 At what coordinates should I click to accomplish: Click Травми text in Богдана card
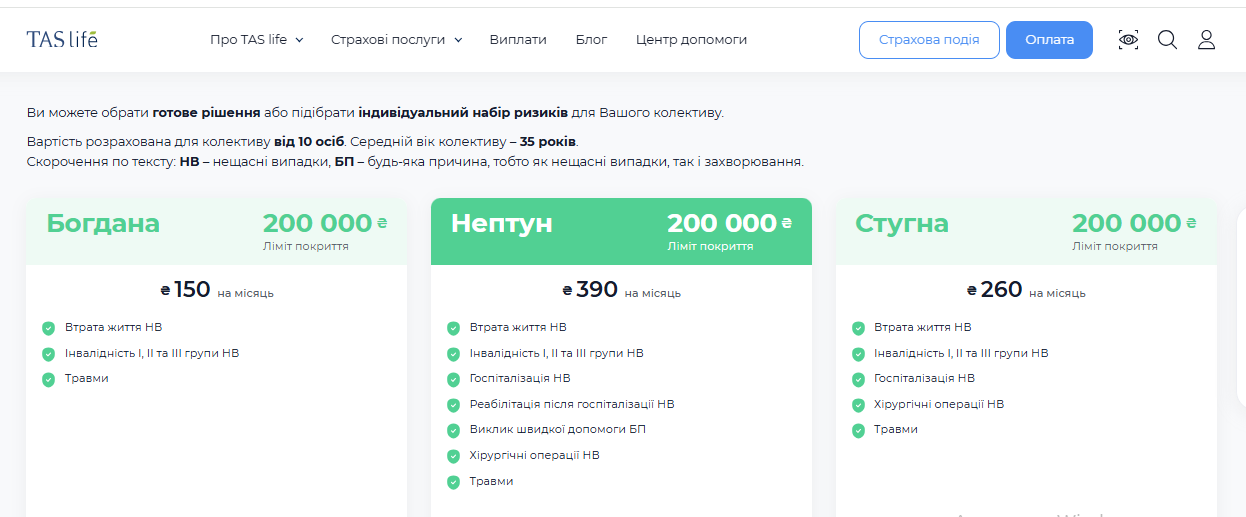point(87,378)
